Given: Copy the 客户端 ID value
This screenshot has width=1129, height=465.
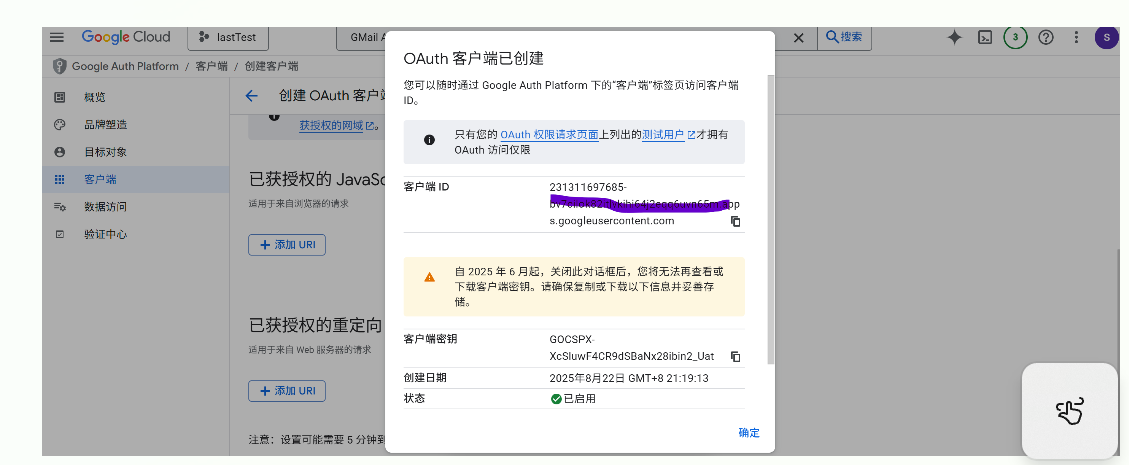Looking at the screenshot, I should point(735,222).
